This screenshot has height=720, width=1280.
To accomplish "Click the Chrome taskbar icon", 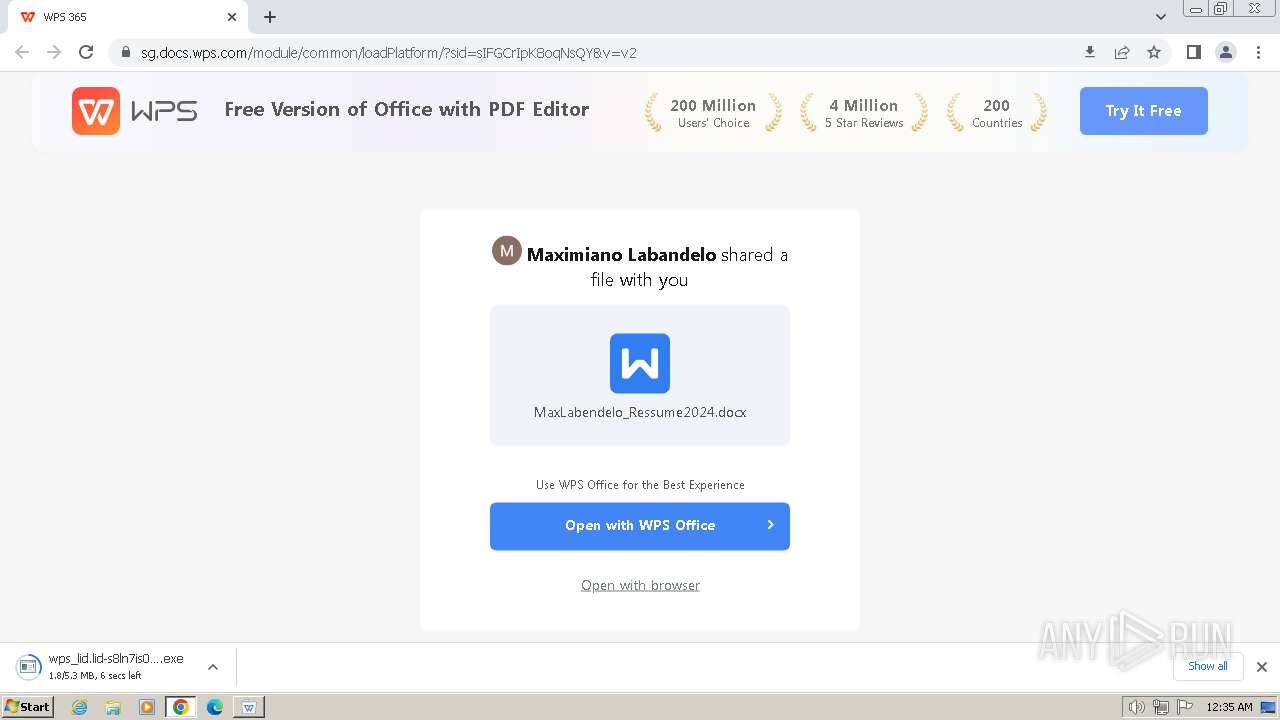I will coord(181,707).
